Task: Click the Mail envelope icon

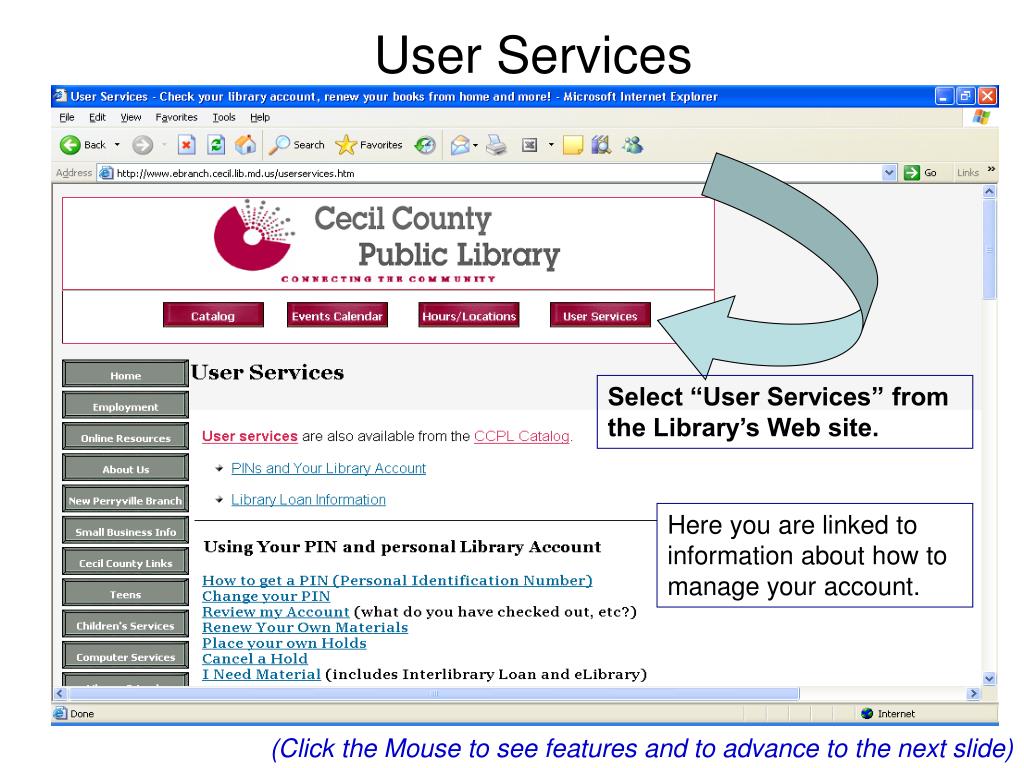Action: [460, 144]
